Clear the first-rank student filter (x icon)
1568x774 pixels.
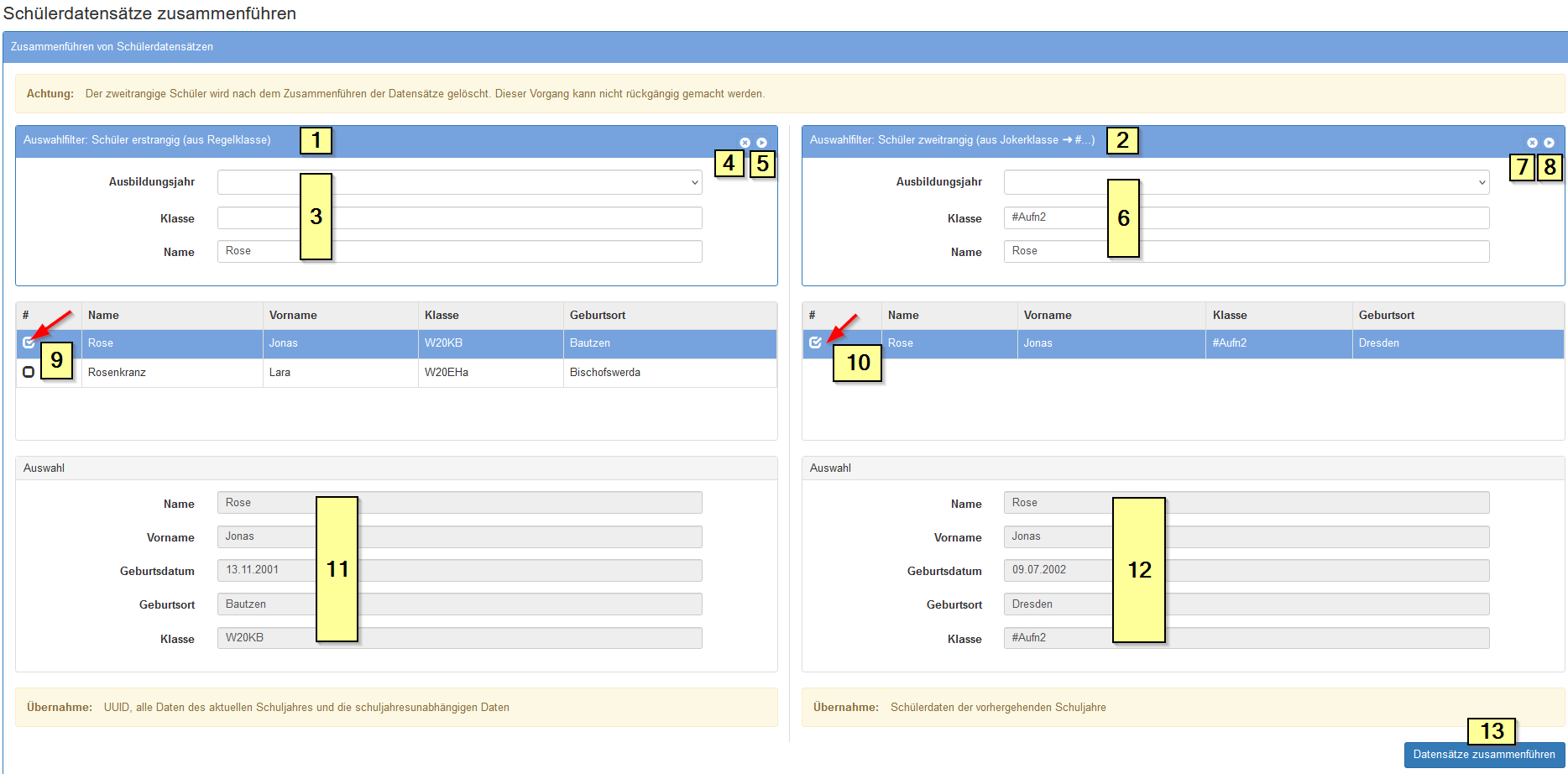(x=745, y=143)
